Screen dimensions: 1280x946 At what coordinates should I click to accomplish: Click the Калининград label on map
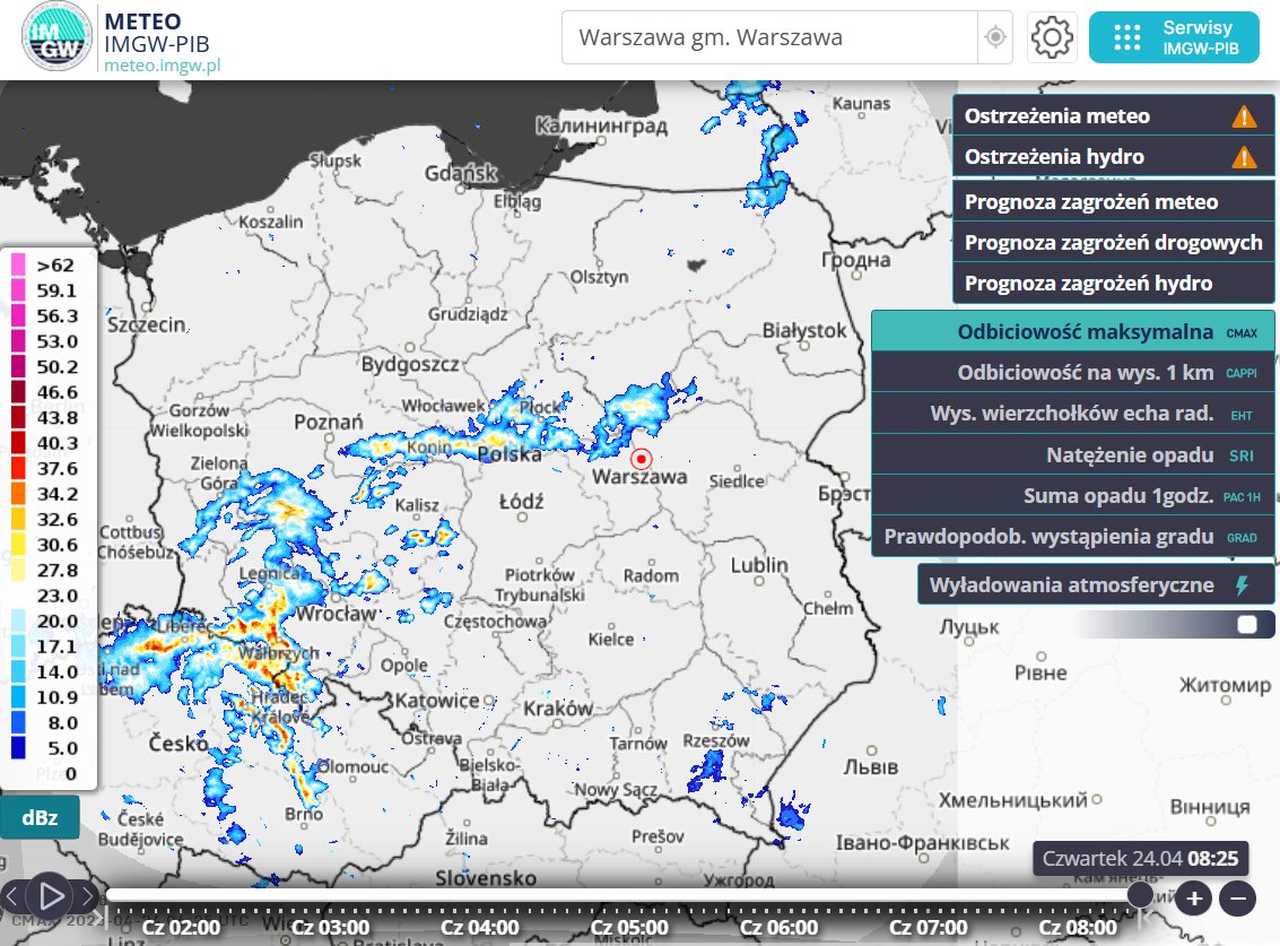pyautogui.click(x=602, y=127)
